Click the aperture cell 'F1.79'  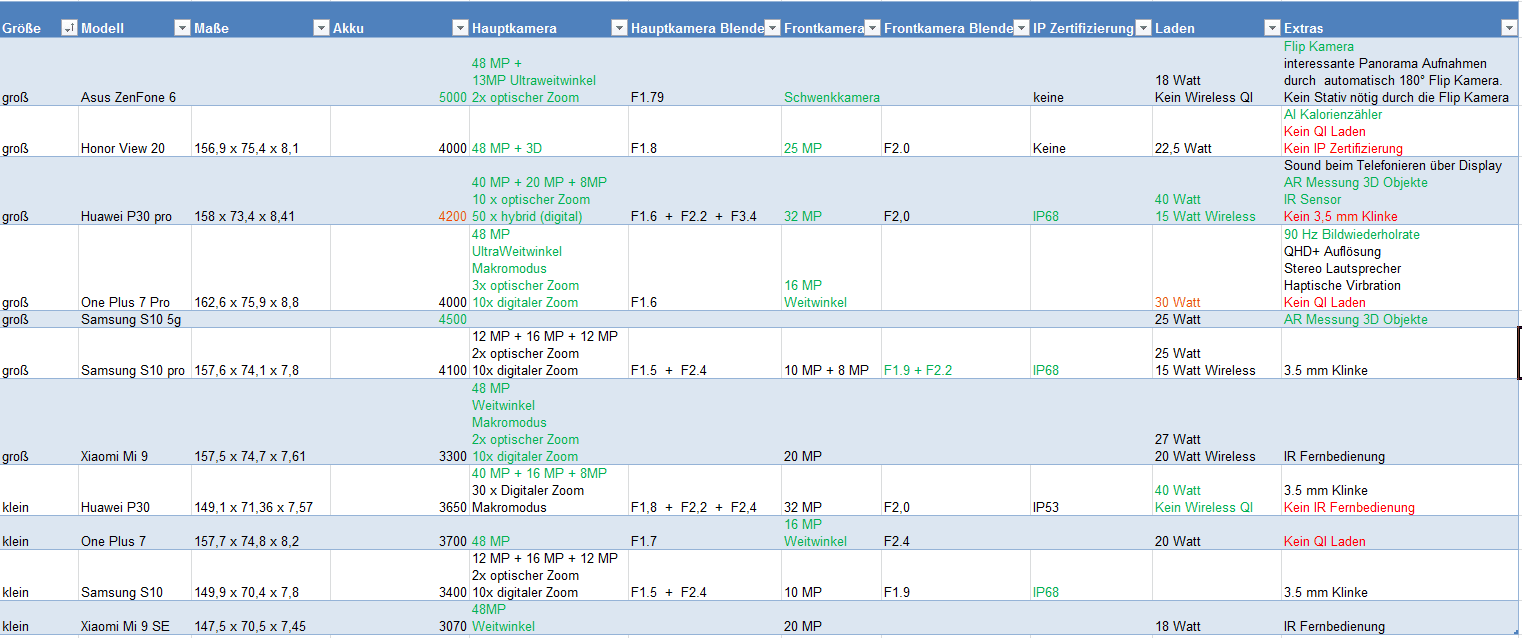(705, 72)
